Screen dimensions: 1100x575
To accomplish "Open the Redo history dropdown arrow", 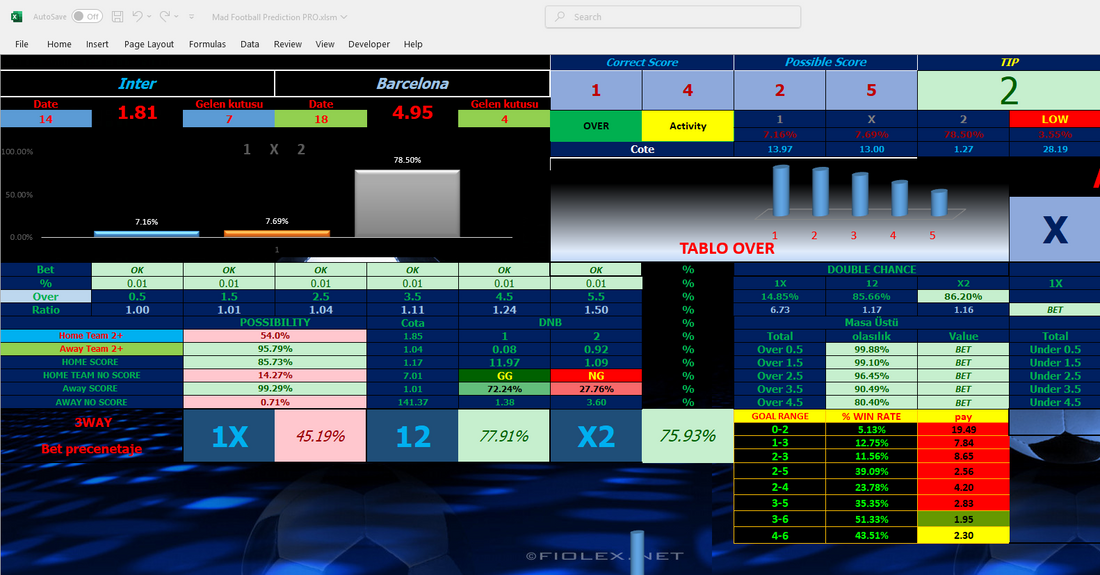I will (x=176, y=17).
